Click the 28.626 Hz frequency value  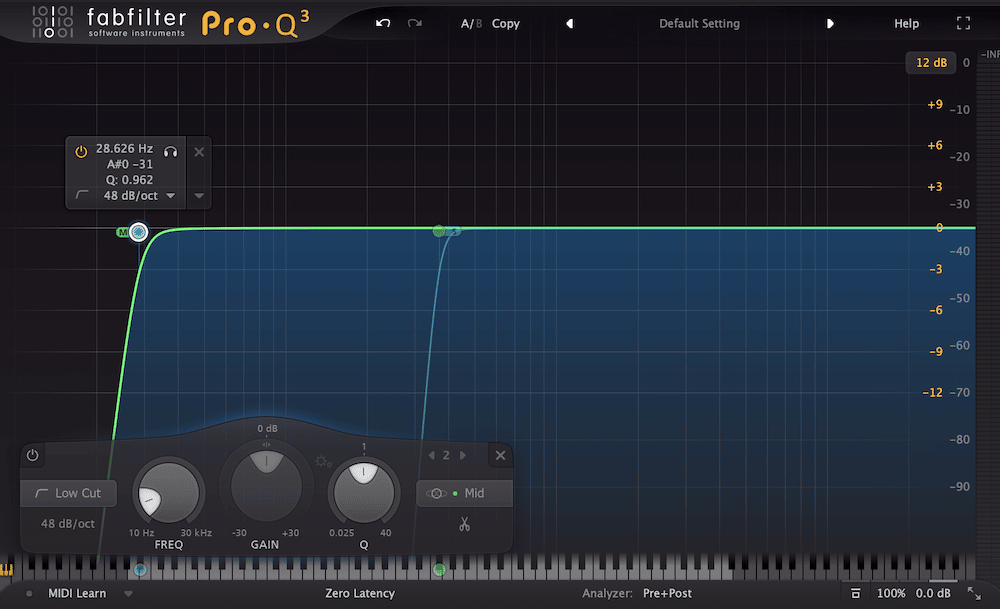pos(124,149)
